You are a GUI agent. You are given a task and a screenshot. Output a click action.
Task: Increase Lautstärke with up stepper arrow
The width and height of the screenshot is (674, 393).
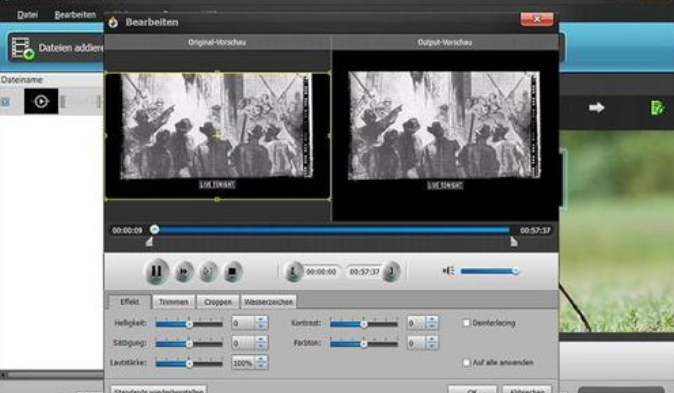261,359
